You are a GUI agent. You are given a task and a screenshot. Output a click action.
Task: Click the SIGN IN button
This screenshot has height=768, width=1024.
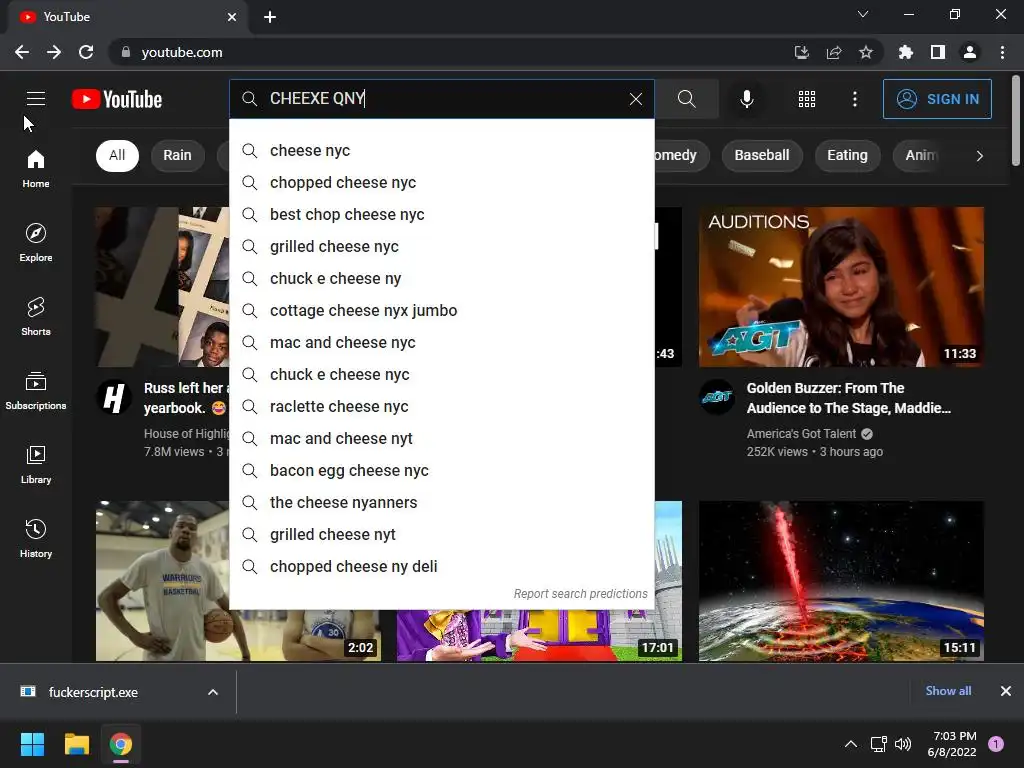(937, 99)
